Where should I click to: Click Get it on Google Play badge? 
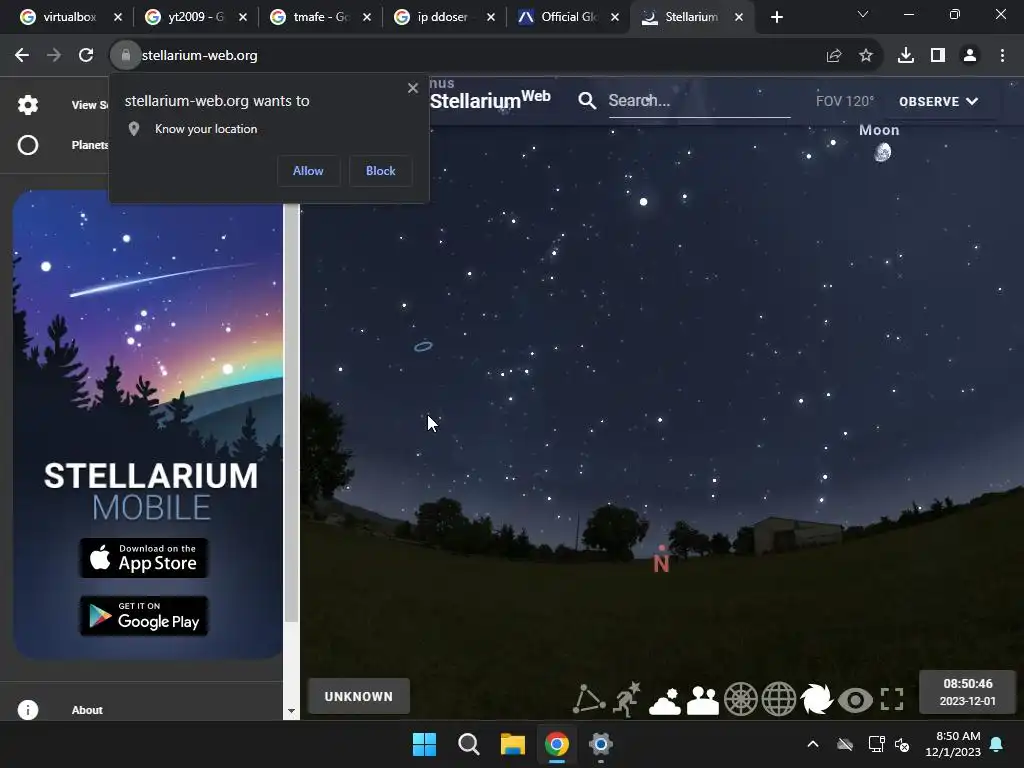pyautogui.click(x=144, y=616)
